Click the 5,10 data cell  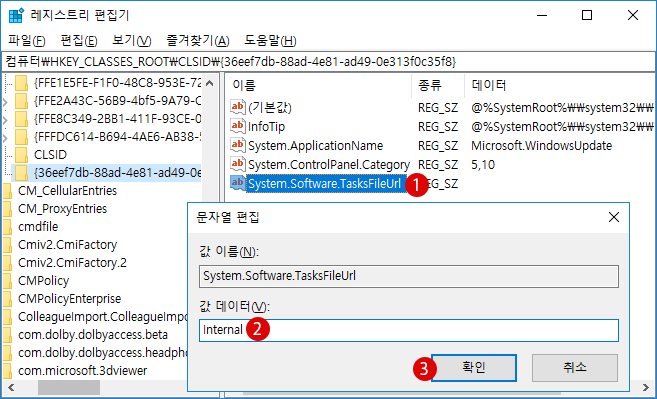[483, 164]
